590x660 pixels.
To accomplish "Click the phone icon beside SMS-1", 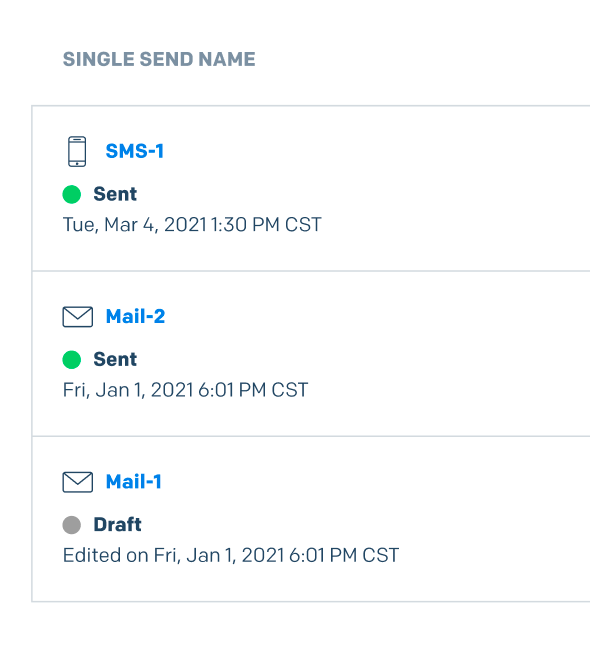I will [x=77, y=152].
